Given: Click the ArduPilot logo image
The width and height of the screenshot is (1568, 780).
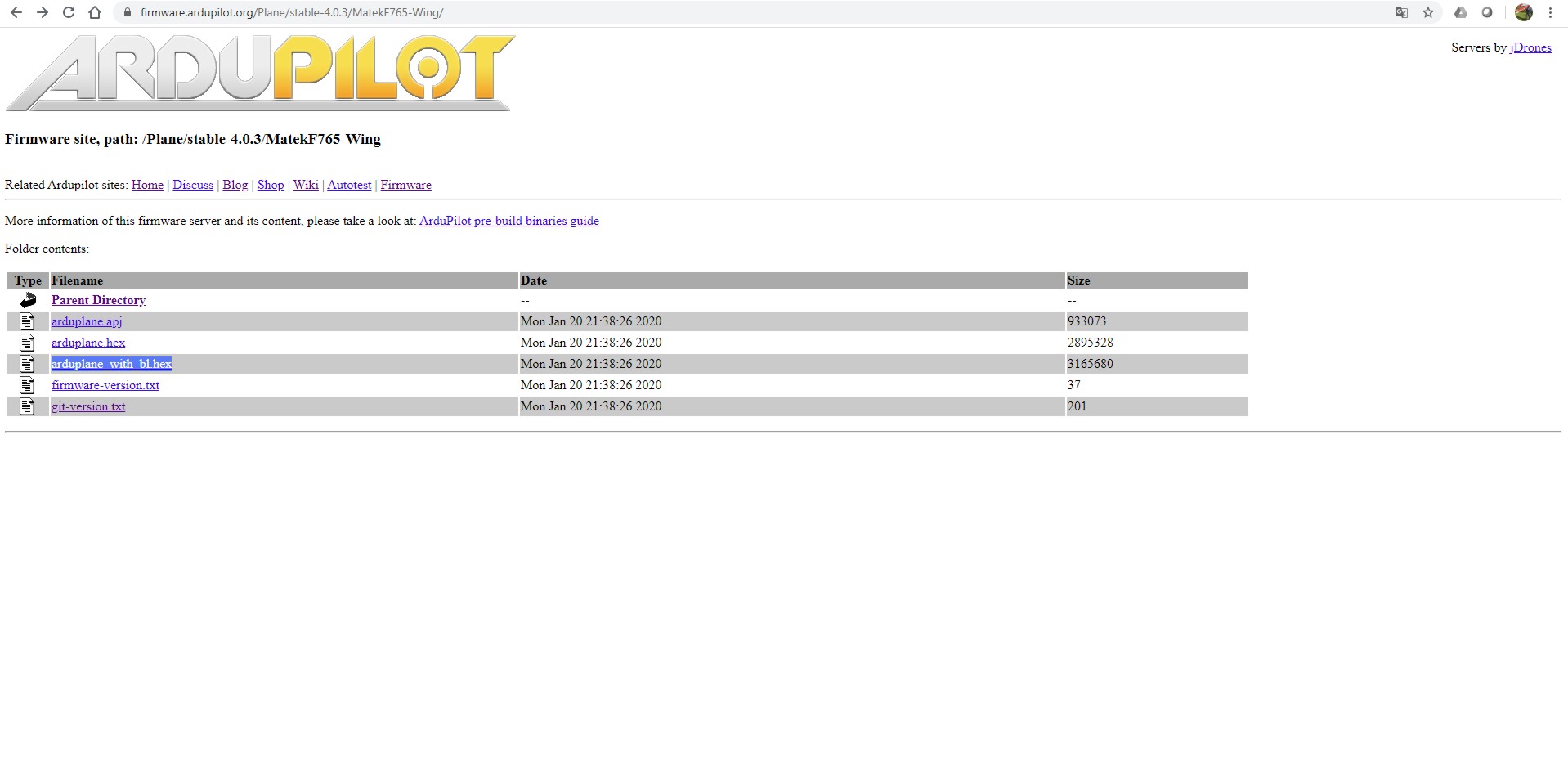Looking at the screenshot, I should [x=260, y=74].
